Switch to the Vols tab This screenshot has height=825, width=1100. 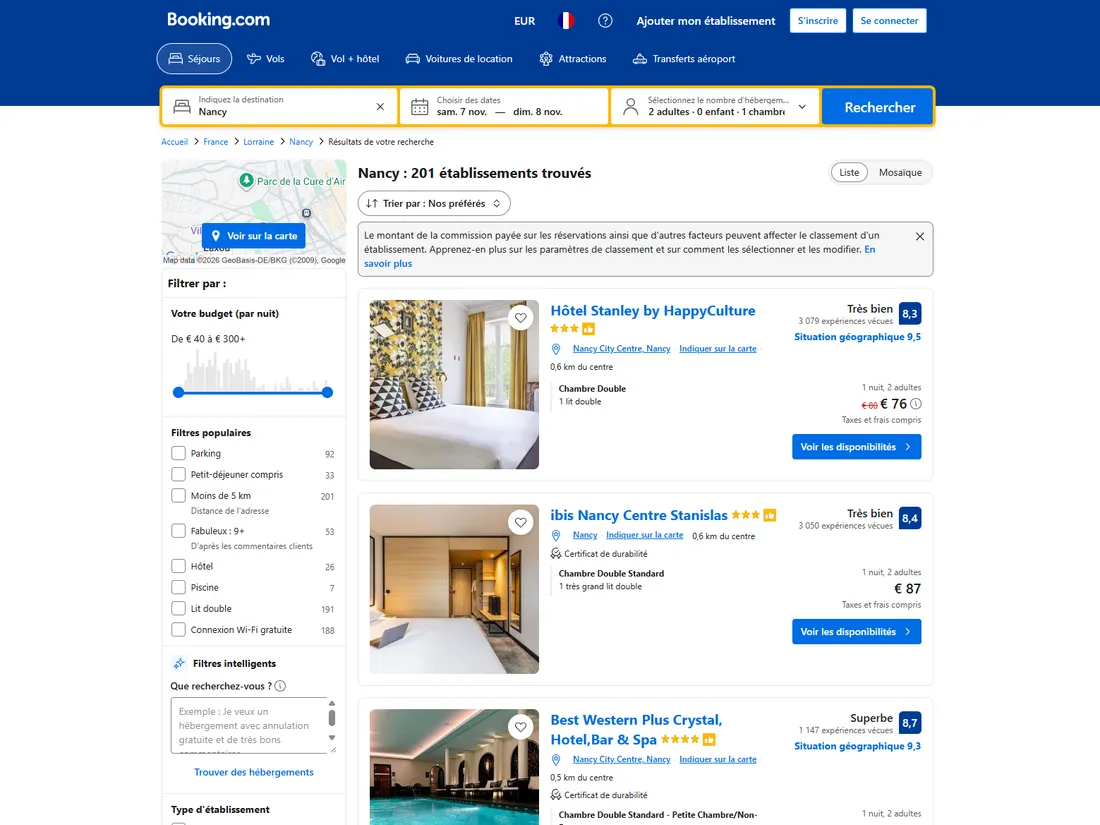(x=266, y=59)
